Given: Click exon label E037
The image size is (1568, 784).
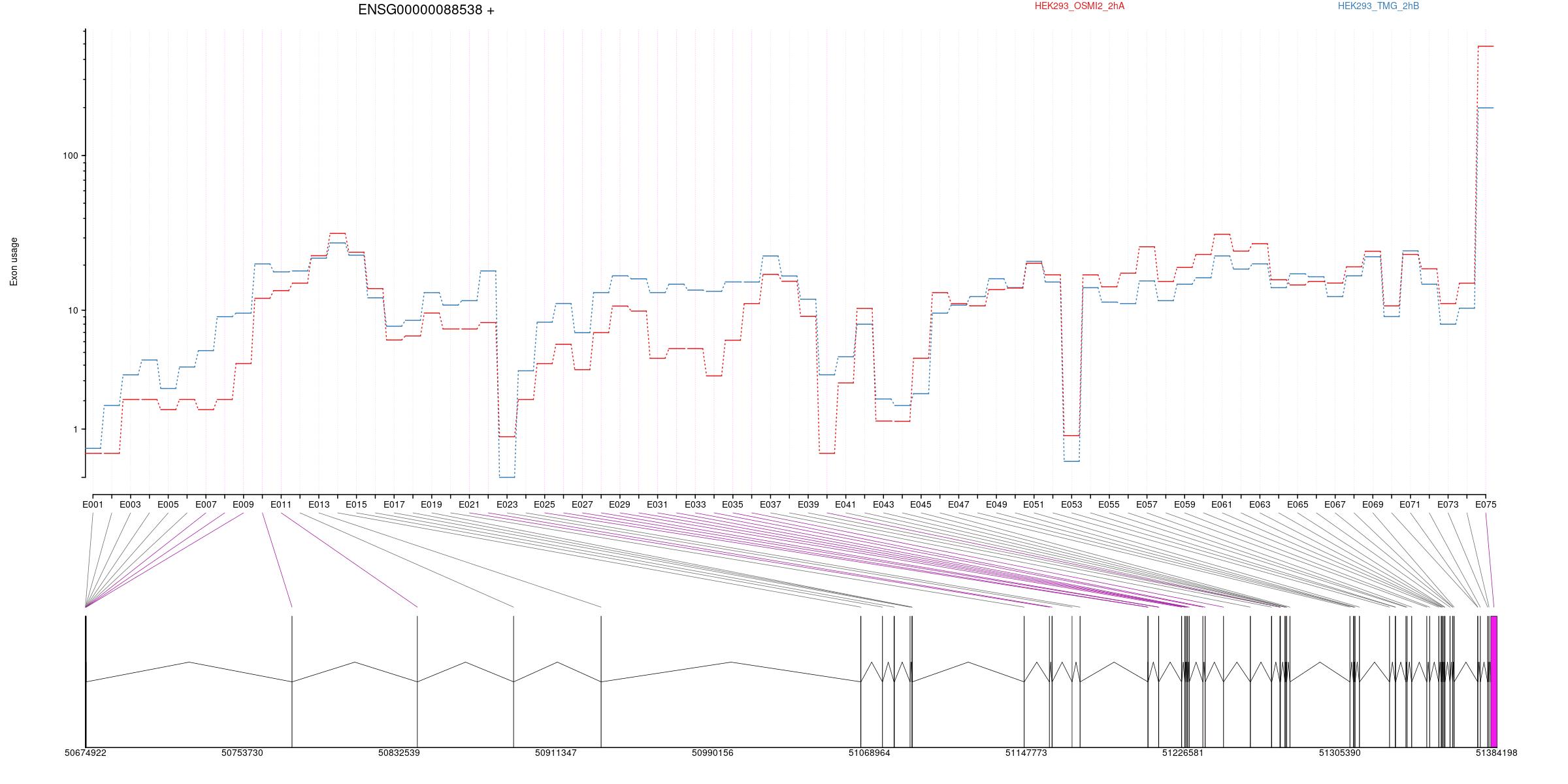Looking at the screenshot, I should [770, 504].
